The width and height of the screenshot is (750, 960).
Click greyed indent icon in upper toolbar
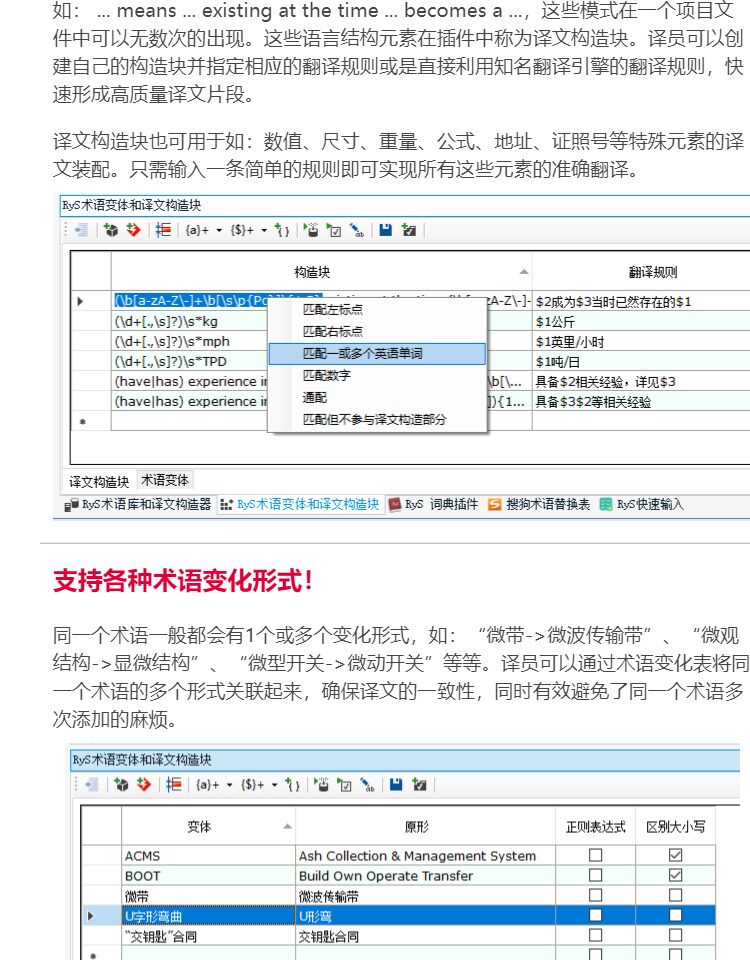(81, 230)
